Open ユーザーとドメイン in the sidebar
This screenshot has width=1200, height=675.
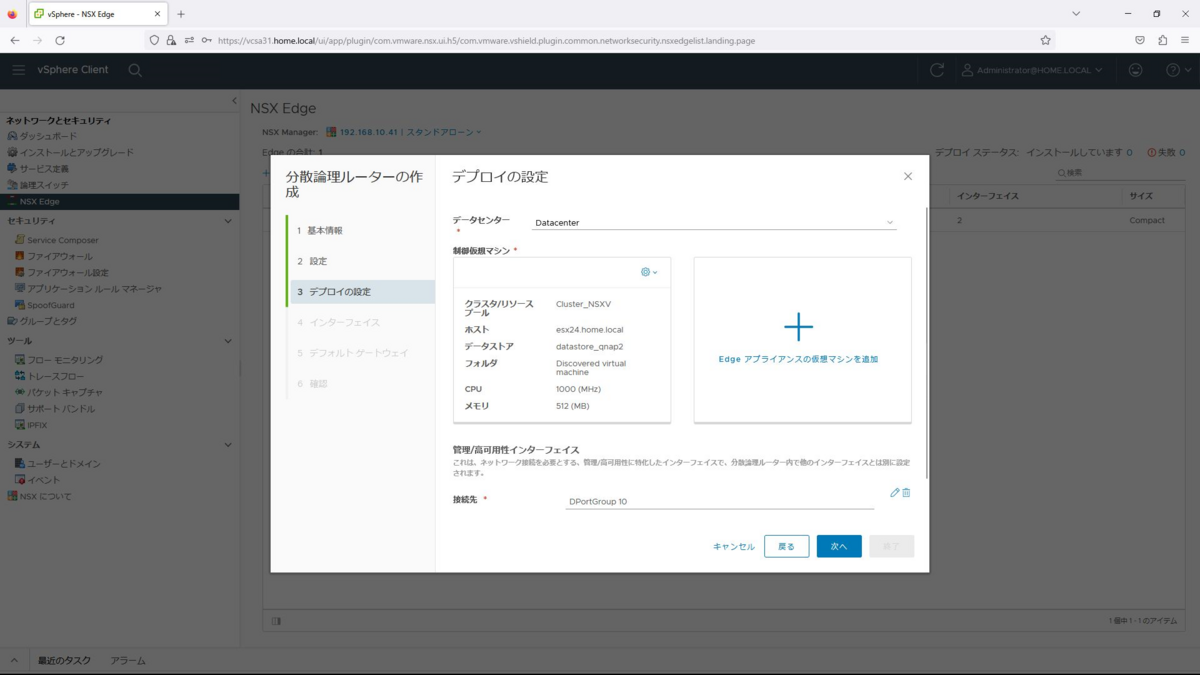tap(63, 464)
